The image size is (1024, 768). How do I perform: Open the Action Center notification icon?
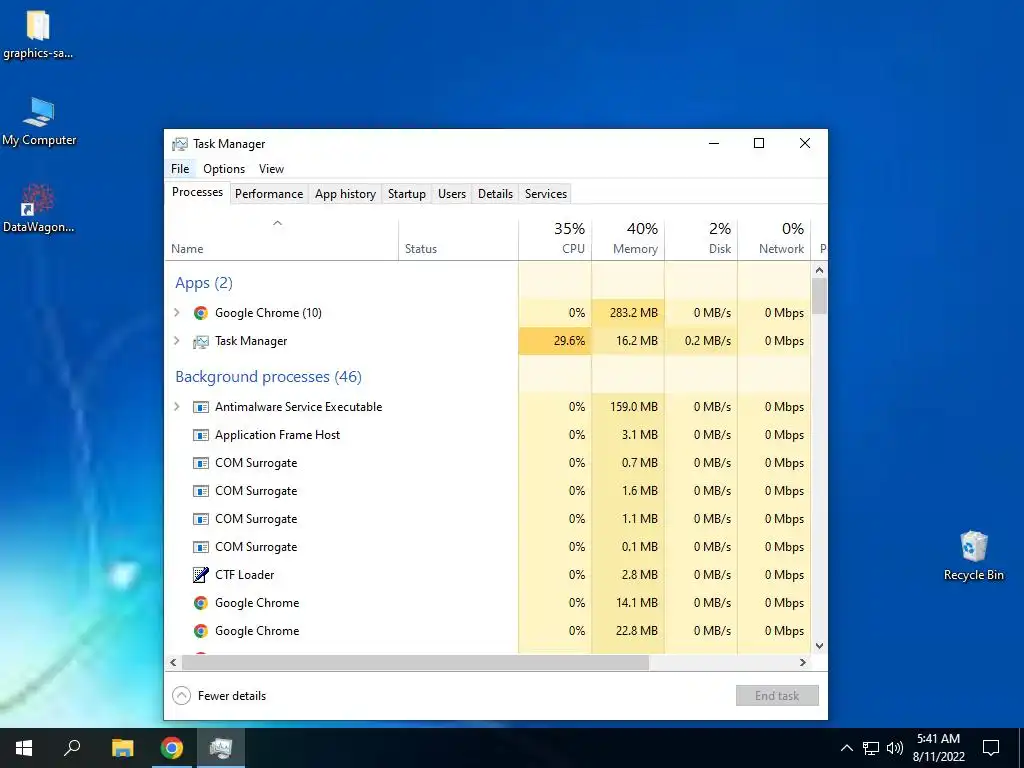pos(991,748)
